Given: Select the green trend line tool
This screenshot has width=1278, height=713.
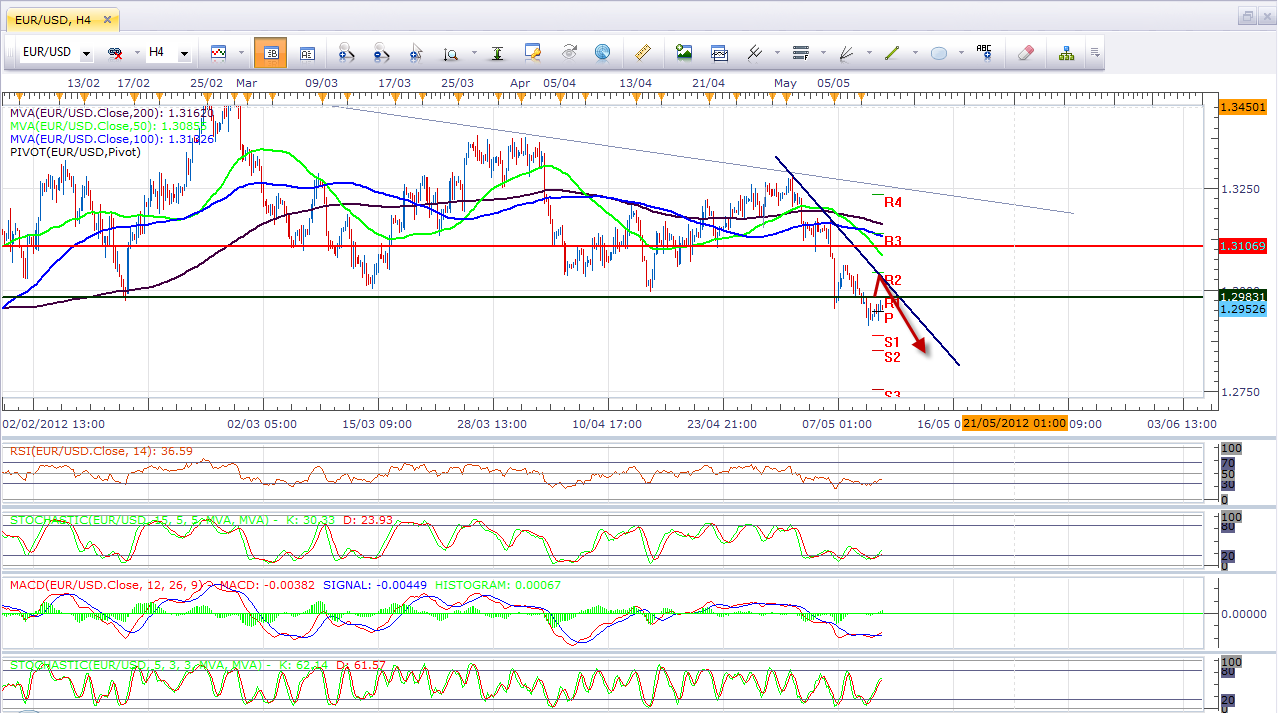Looking at the screenshot, I should click(892, 52).
